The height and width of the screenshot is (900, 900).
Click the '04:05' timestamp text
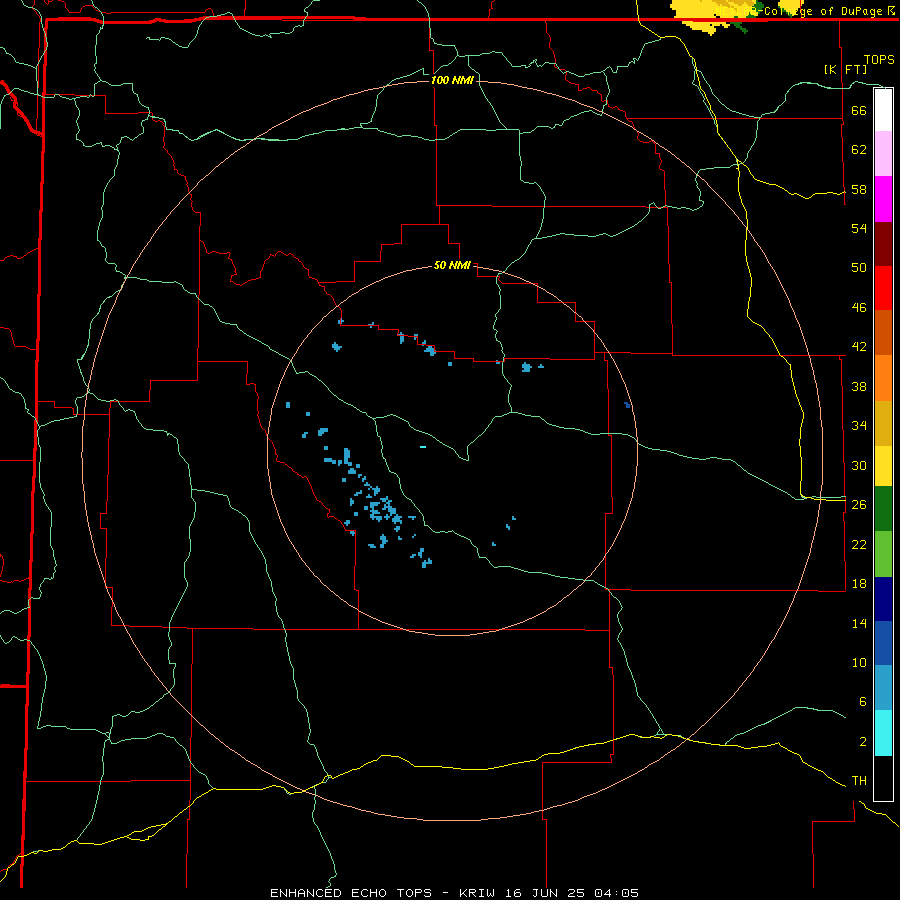coord(616,893)
